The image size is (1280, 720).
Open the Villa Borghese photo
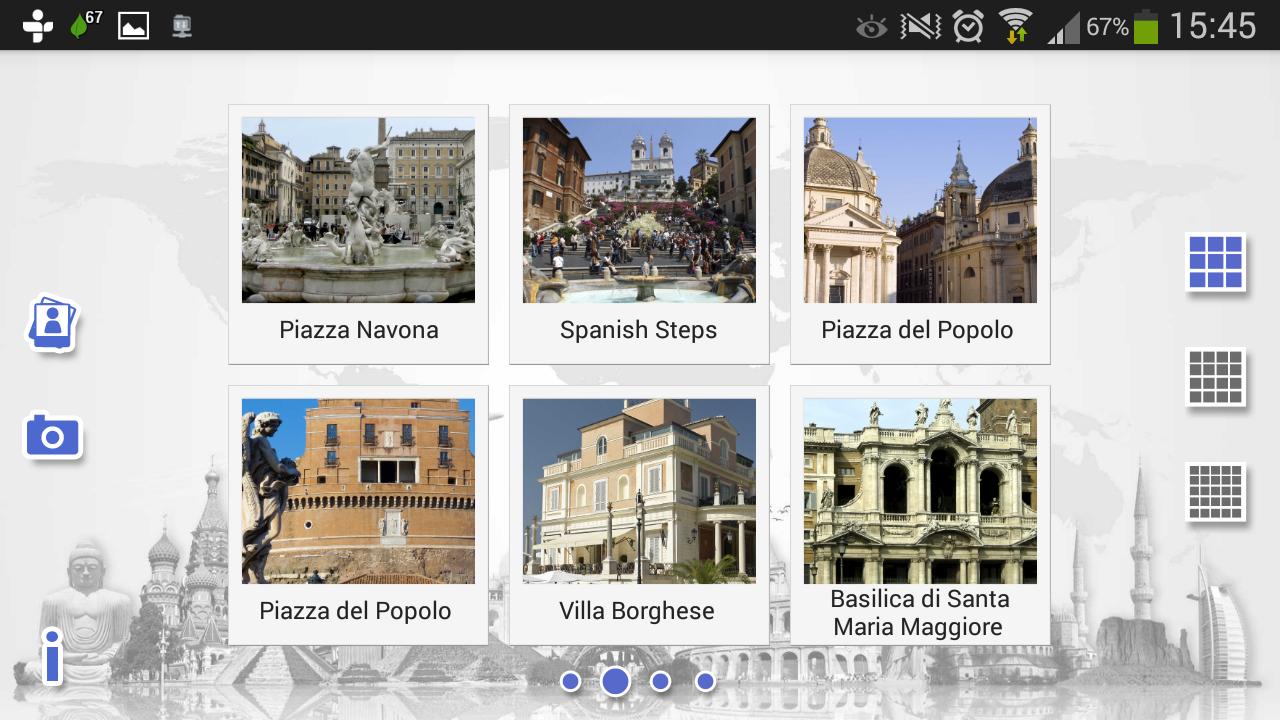(639, 491)
